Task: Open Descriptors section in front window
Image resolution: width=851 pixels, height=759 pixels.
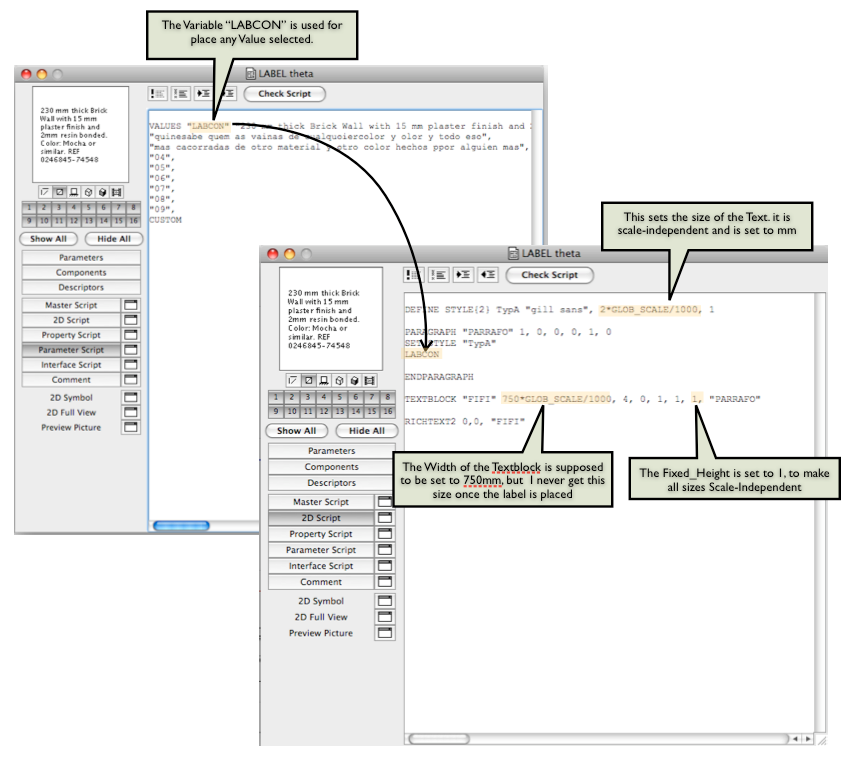Action: (332, 483)
